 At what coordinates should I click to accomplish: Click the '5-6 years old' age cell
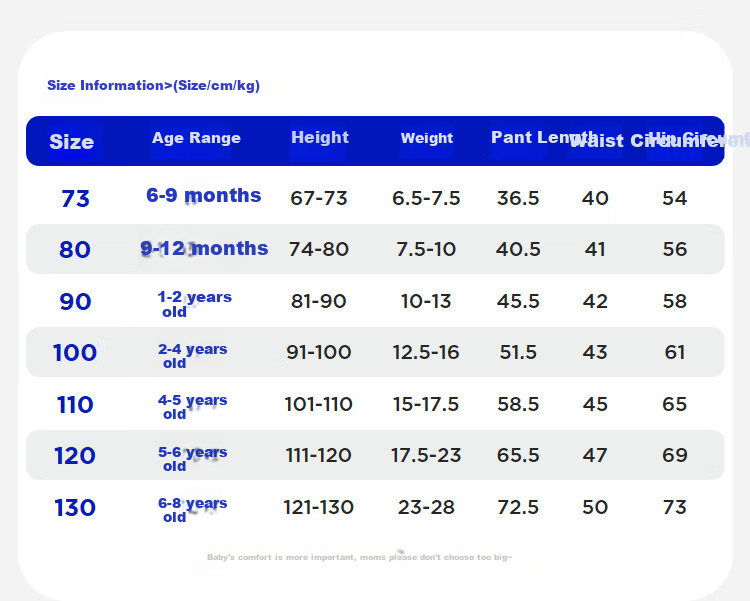(193, 459)
